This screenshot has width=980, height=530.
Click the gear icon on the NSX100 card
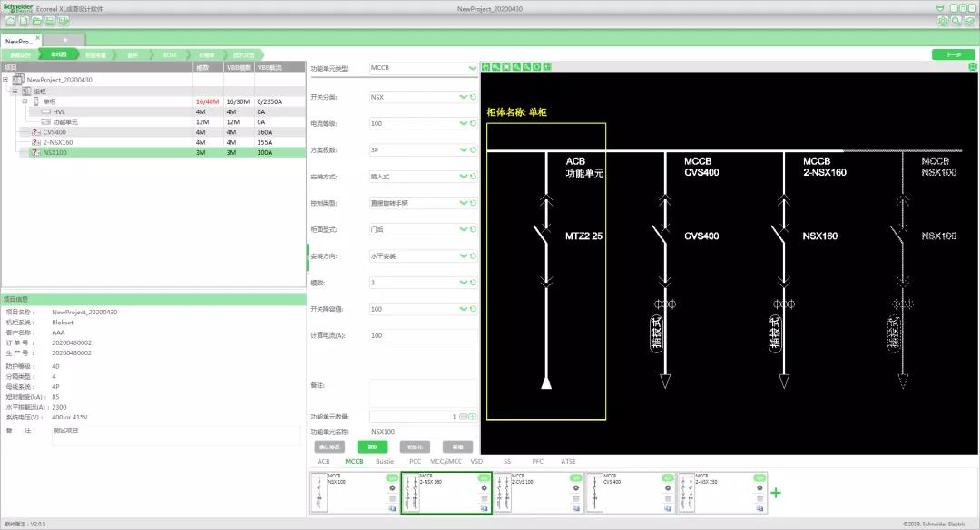click(392, 489)
